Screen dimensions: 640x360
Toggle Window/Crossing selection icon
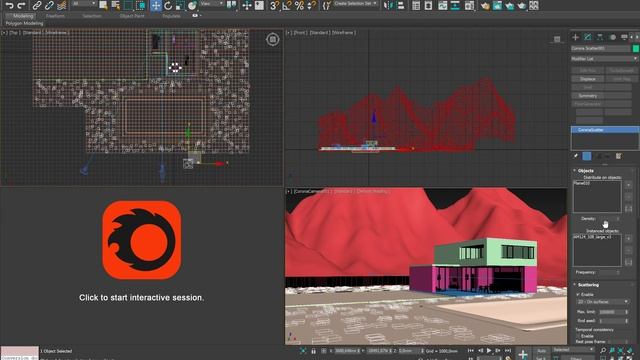tap(141, 5)
